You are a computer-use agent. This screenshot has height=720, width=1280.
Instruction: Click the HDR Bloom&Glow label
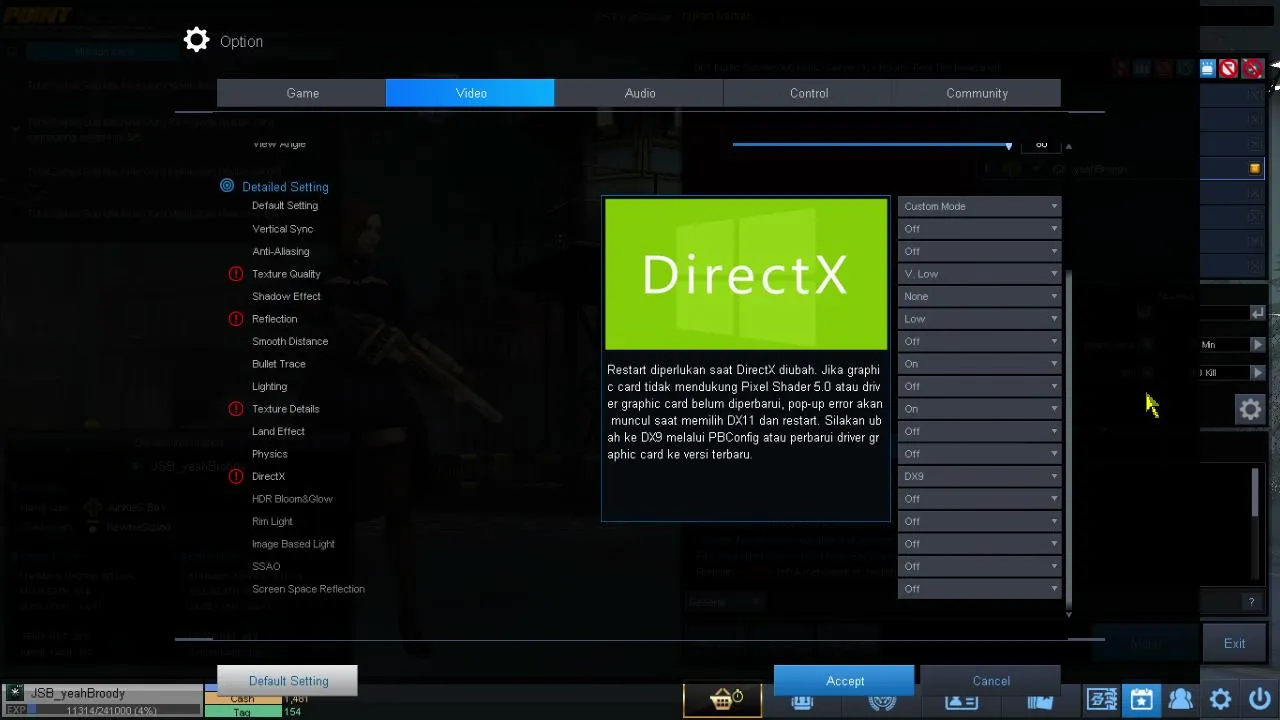[x=292, y=499]
